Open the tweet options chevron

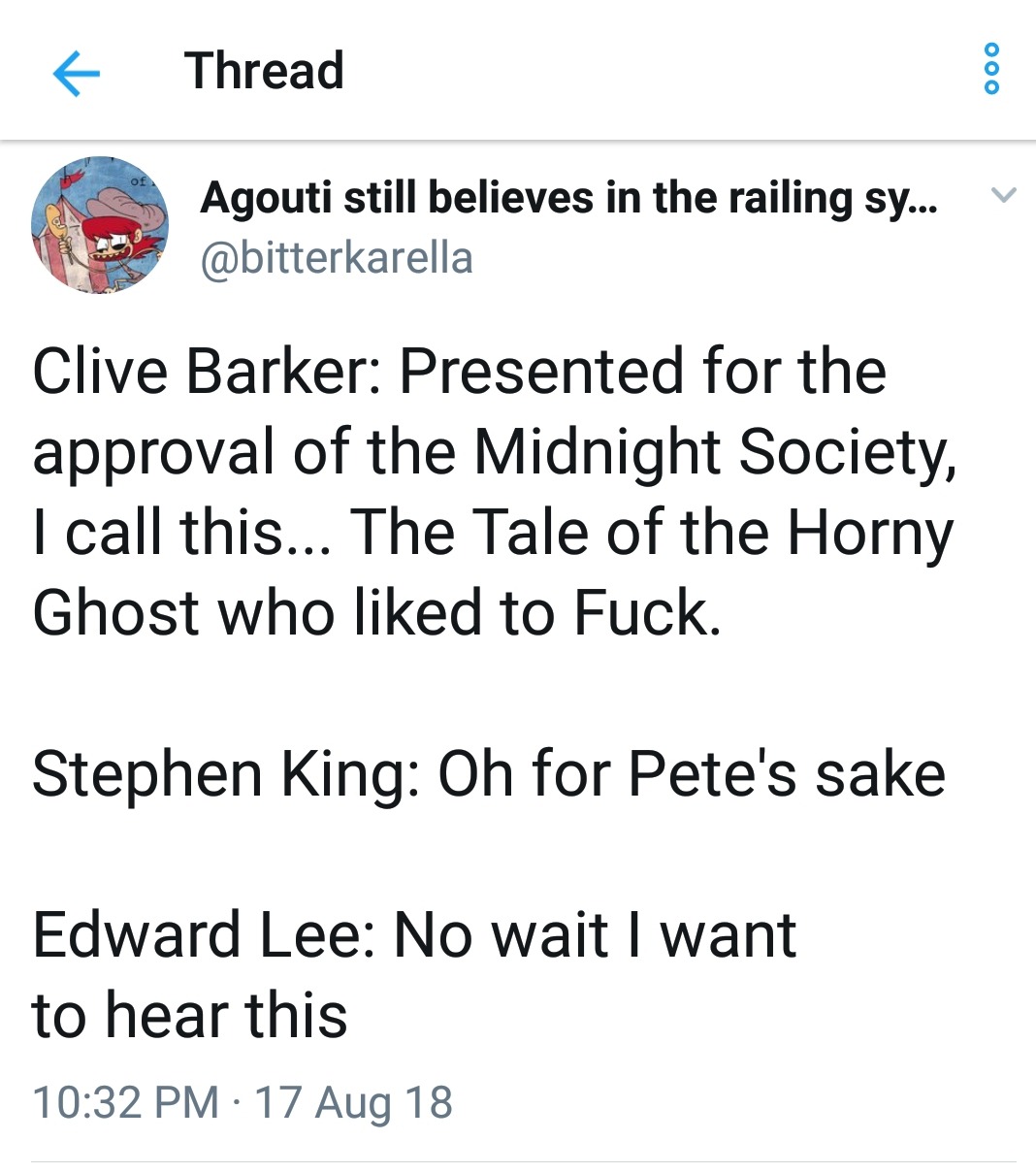pyautogui.click(x=1004, y=196)
